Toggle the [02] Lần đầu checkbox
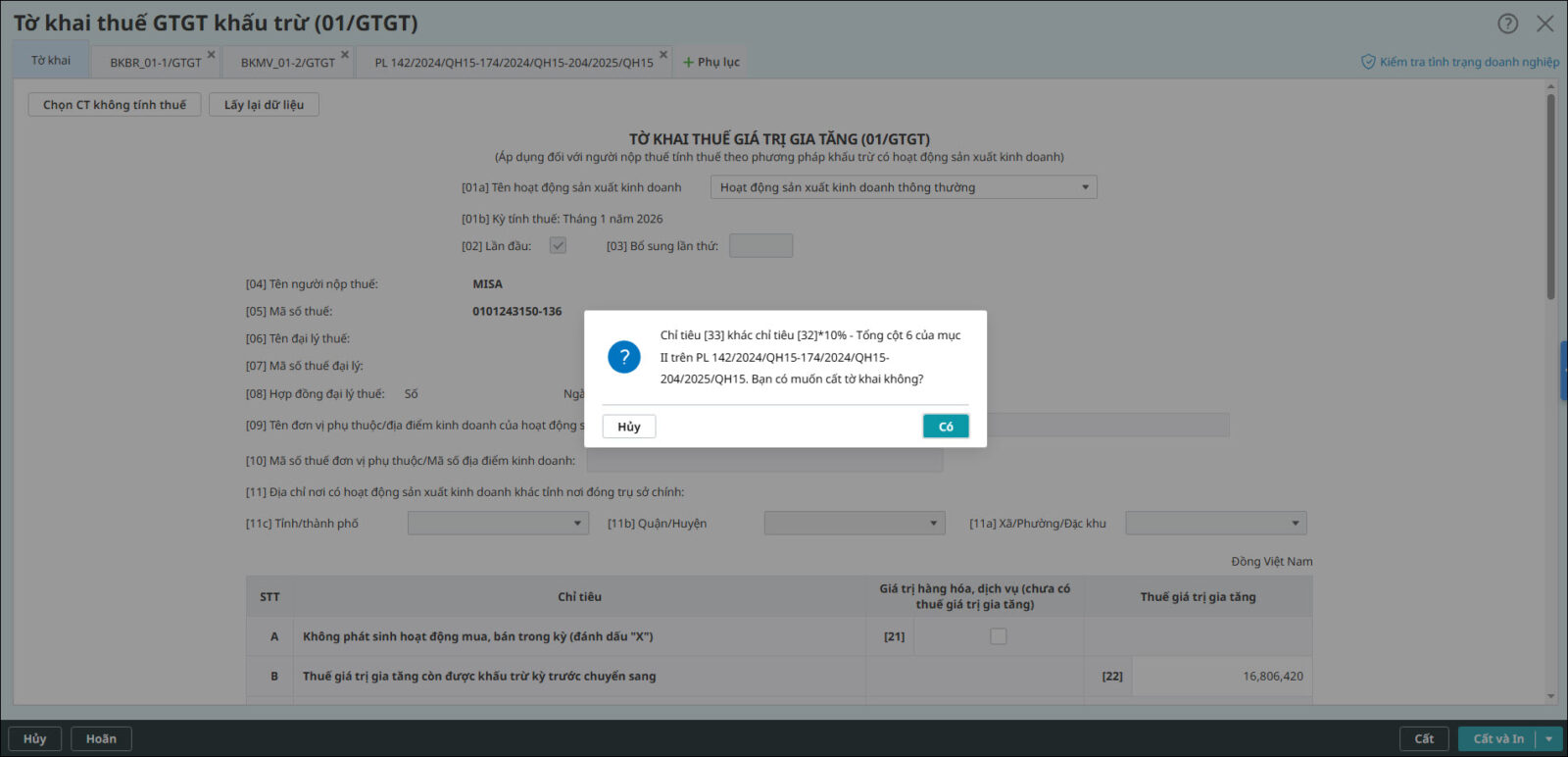The width and height of the screenshot is (1568, 757). [x=558, y=245]
